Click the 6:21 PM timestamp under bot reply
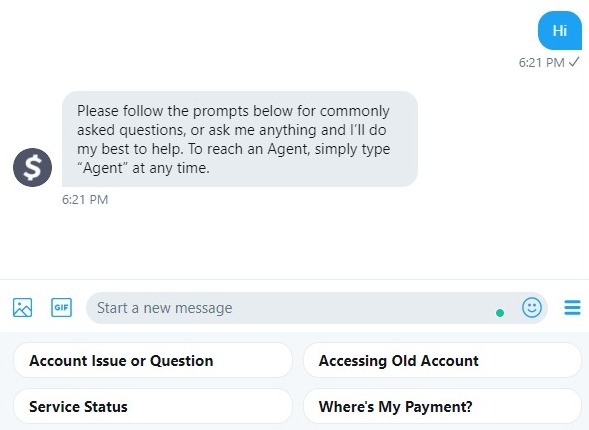The image size is (589, 430). point(85,199)
